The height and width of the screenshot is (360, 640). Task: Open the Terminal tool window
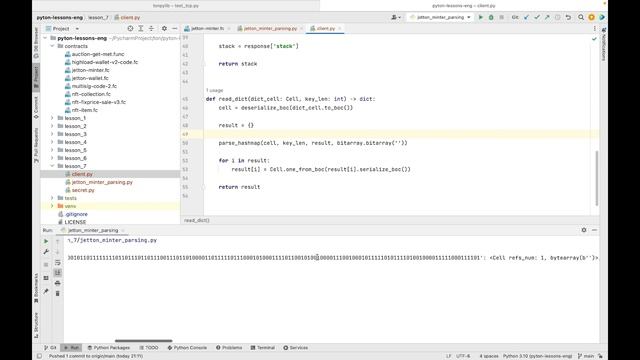262,348
